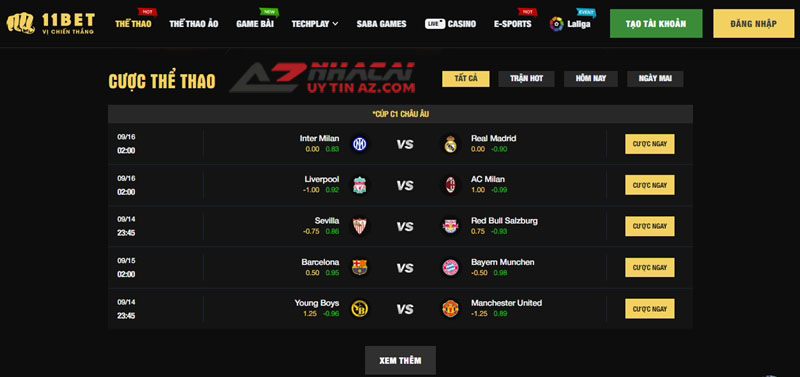Image resolution: width=800 pixels, height=377 pixels.
Task: Open the LIVE CASINO menu item
Action: tap(451, 23)
